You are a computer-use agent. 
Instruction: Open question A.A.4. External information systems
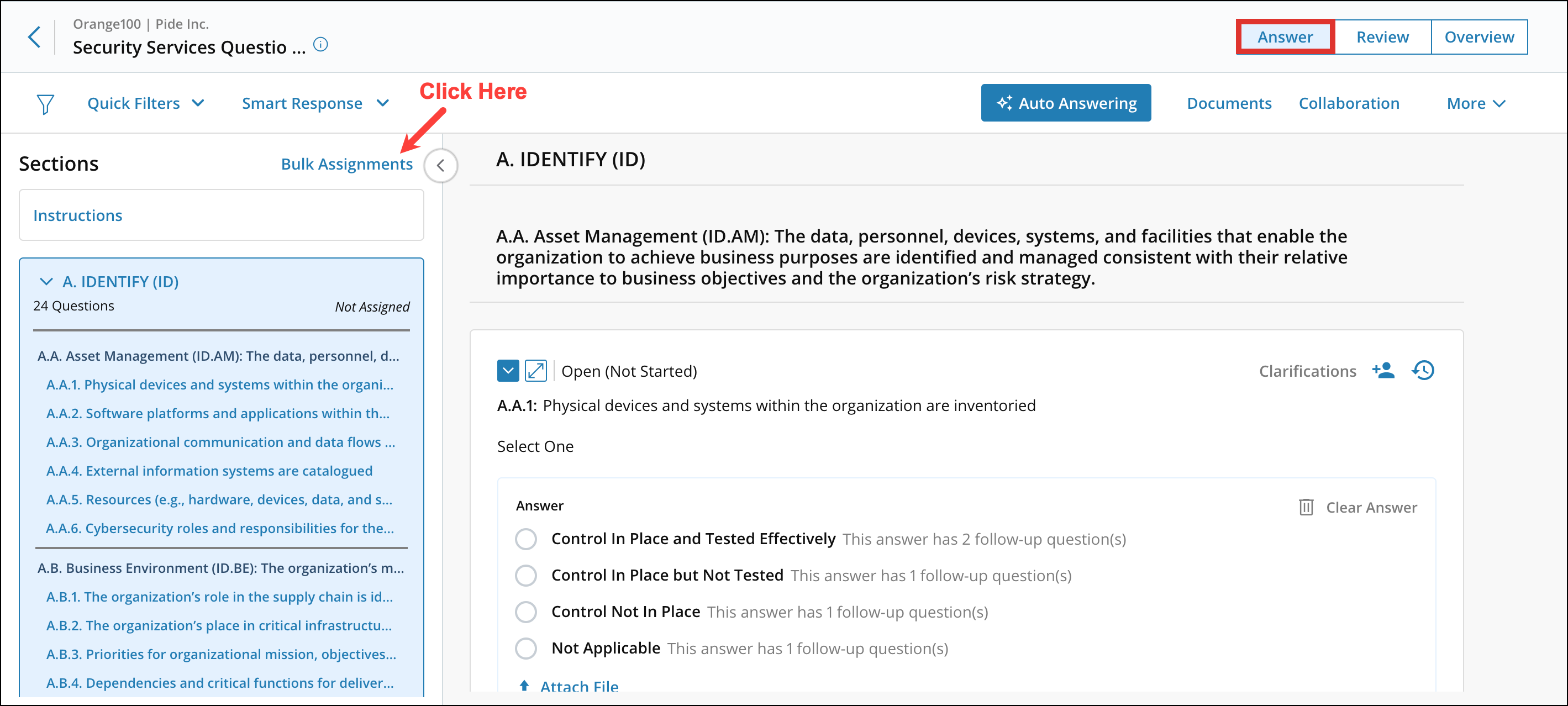[x=209, y=471]
